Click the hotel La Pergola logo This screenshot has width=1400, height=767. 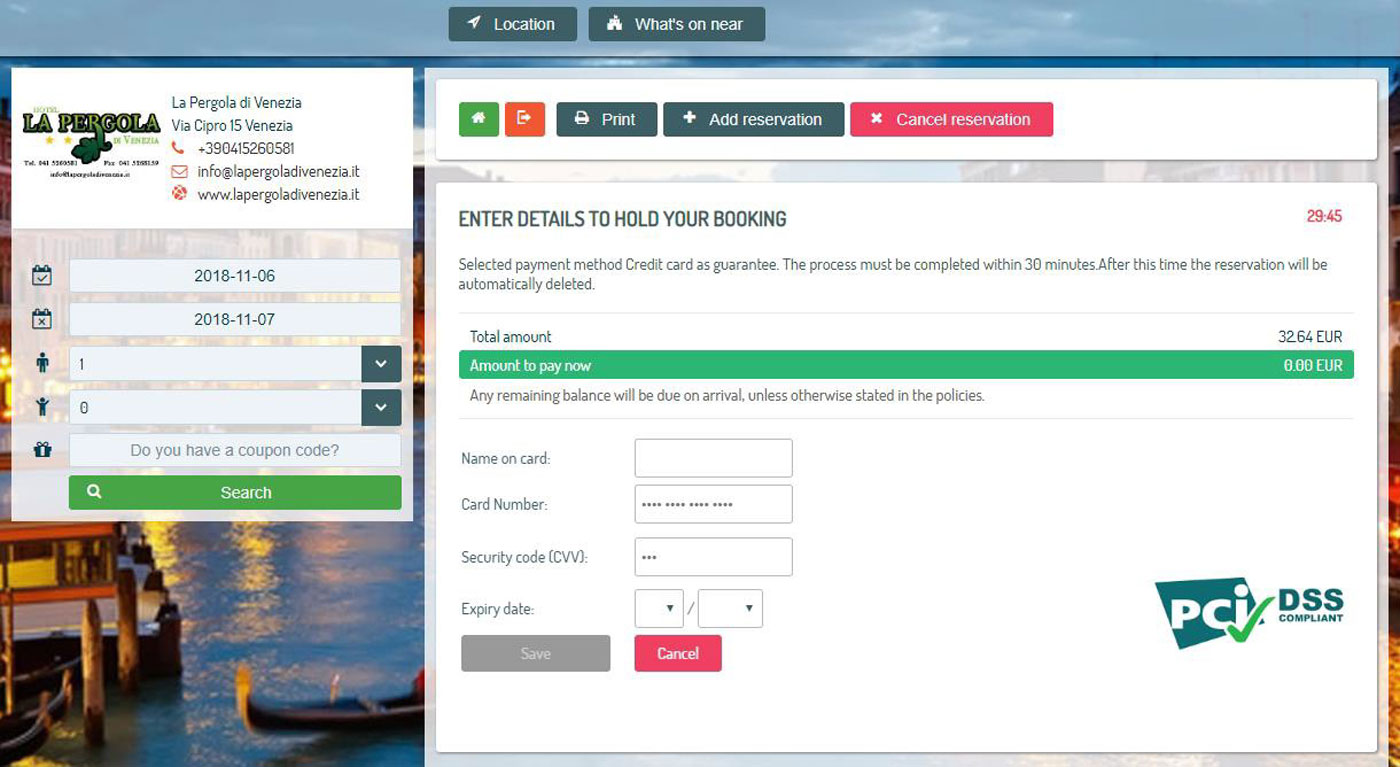point(91,143)
